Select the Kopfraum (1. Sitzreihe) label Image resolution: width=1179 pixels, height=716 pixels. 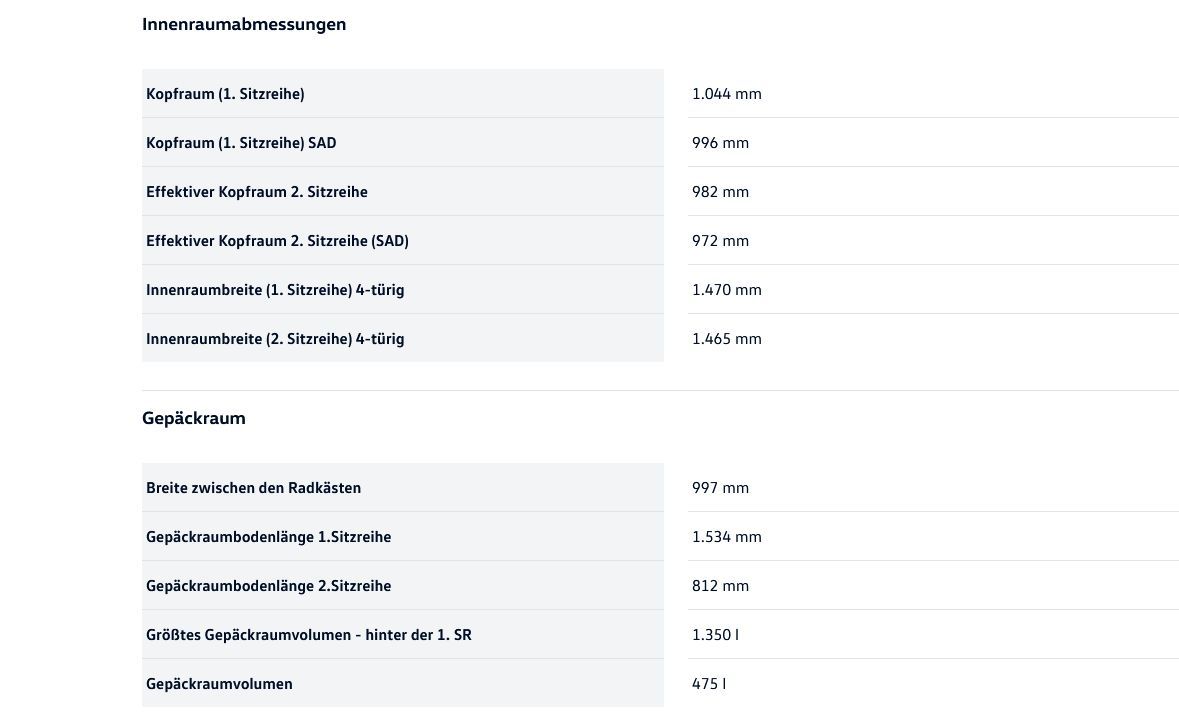tap(225, 94)
